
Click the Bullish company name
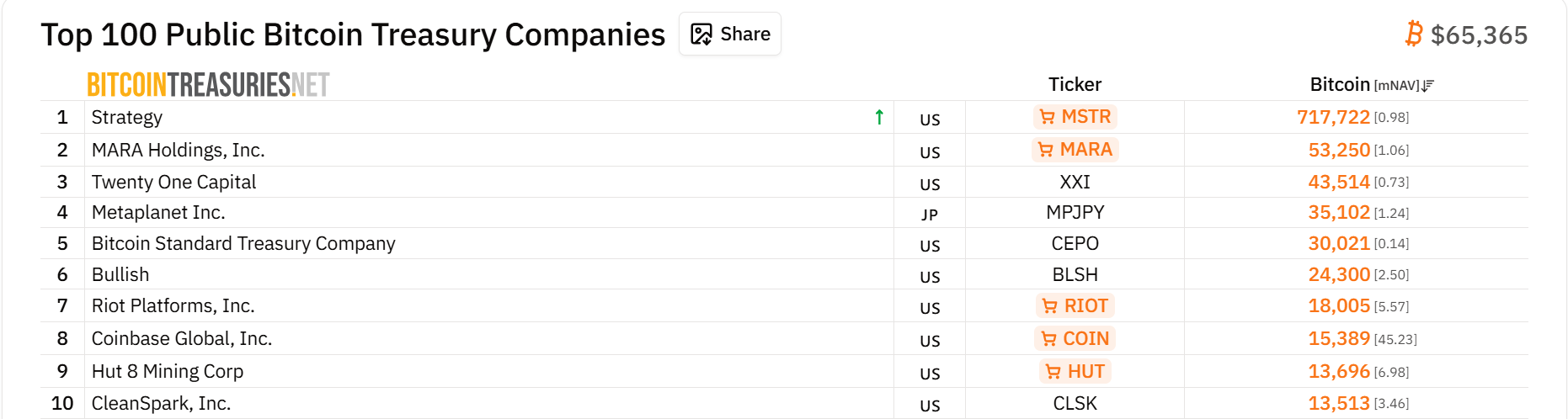coord(120,274)
